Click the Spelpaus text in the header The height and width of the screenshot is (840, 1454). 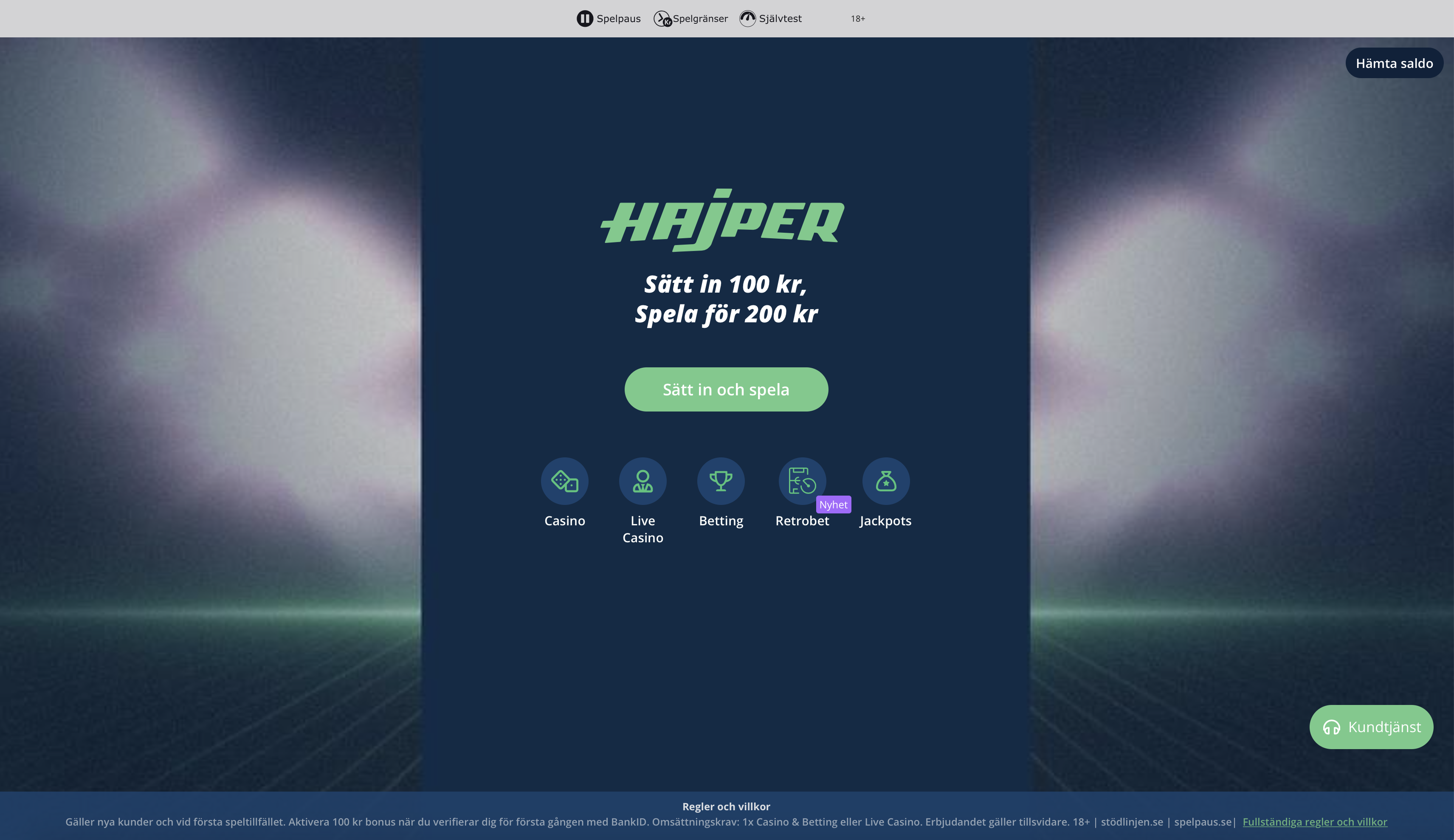(618, 18)
